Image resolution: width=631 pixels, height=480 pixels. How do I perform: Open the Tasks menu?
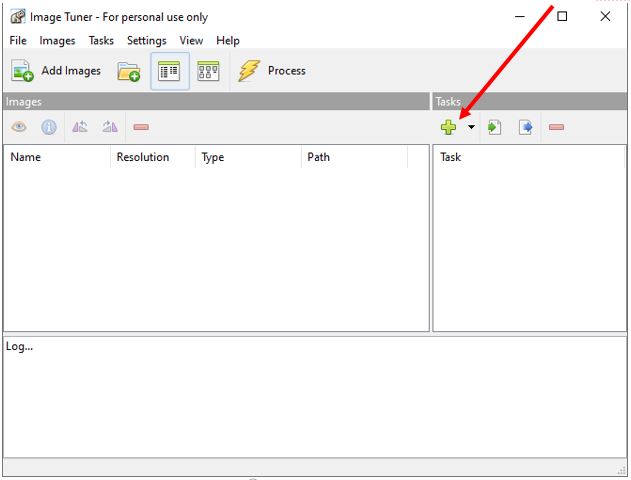(x=101, y=41)
